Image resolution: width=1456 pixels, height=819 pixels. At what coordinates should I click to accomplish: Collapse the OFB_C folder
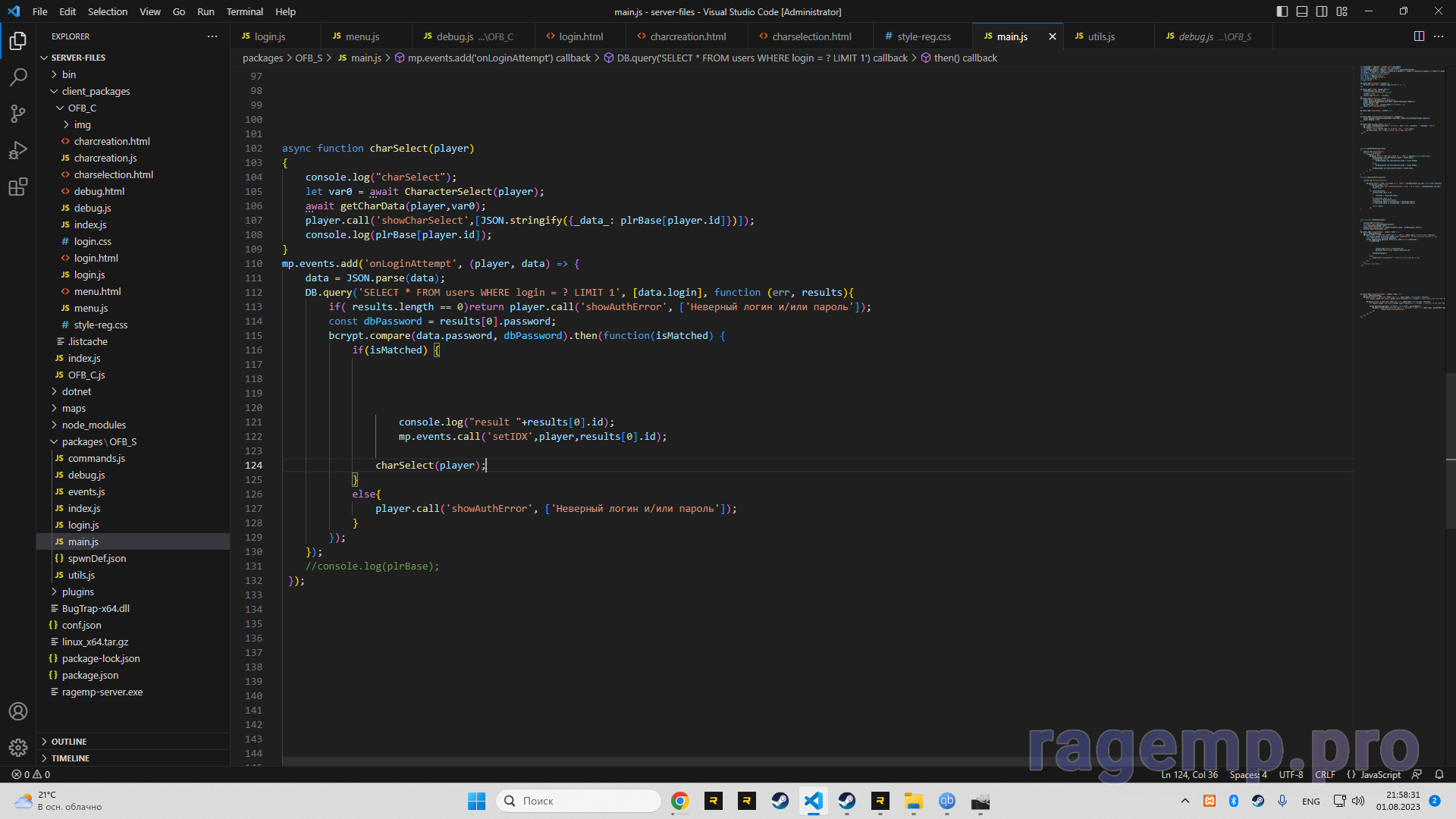coord(82,108)
